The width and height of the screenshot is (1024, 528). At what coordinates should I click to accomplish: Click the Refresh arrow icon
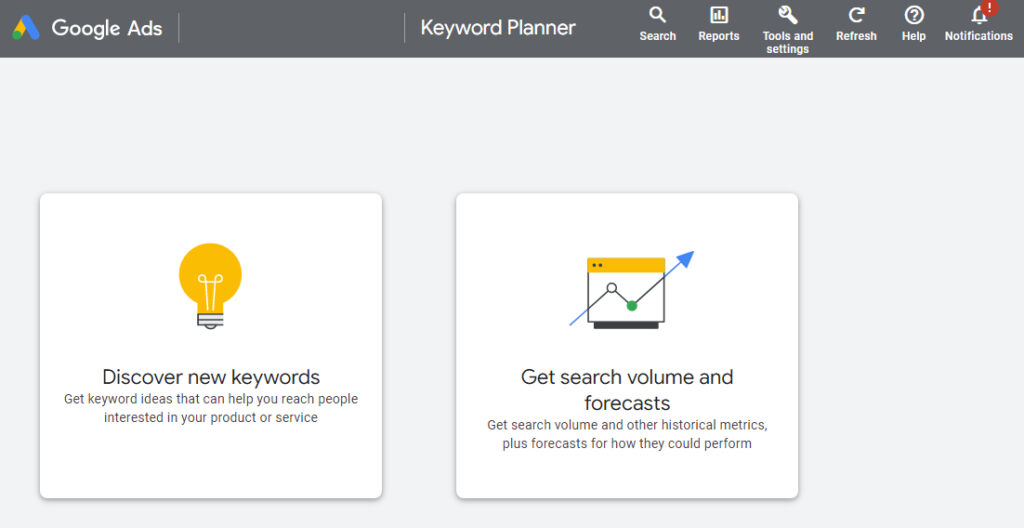point(856,14)
